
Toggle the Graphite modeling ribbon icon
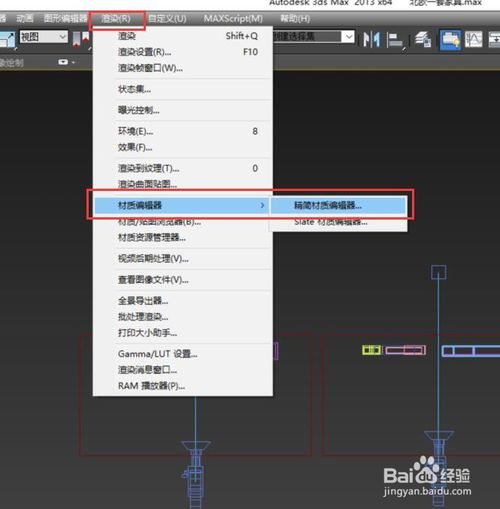pyautogui.click(x=450, y=40)
